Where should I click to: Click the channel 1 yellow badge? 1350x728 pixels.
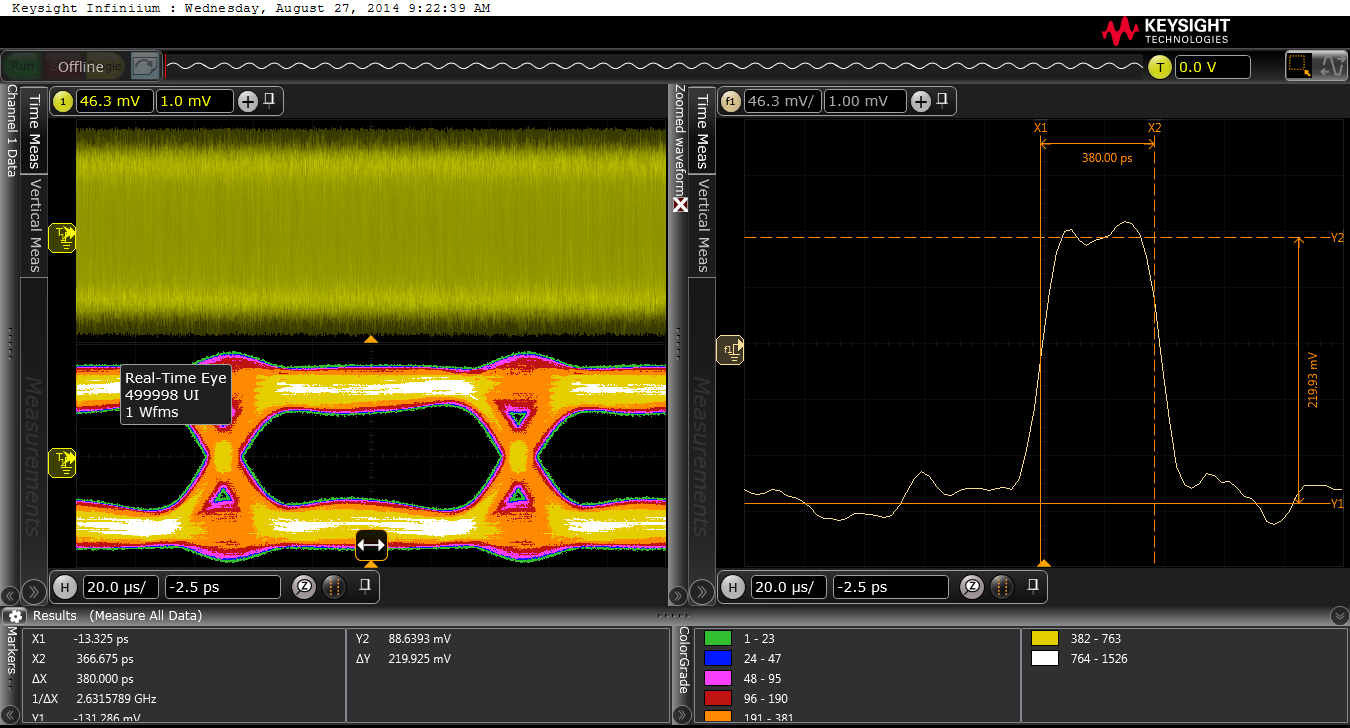[x=63, y=101]
